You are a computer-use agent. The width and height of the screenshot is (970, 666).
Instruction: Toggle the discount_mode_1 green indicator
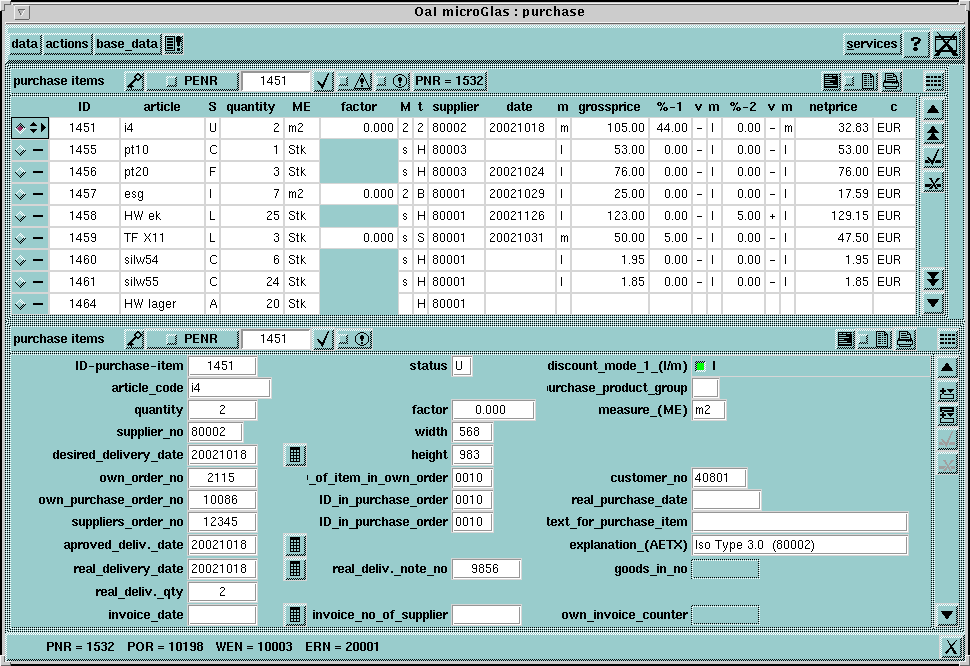pyautogui.click(x=700, y=366)
